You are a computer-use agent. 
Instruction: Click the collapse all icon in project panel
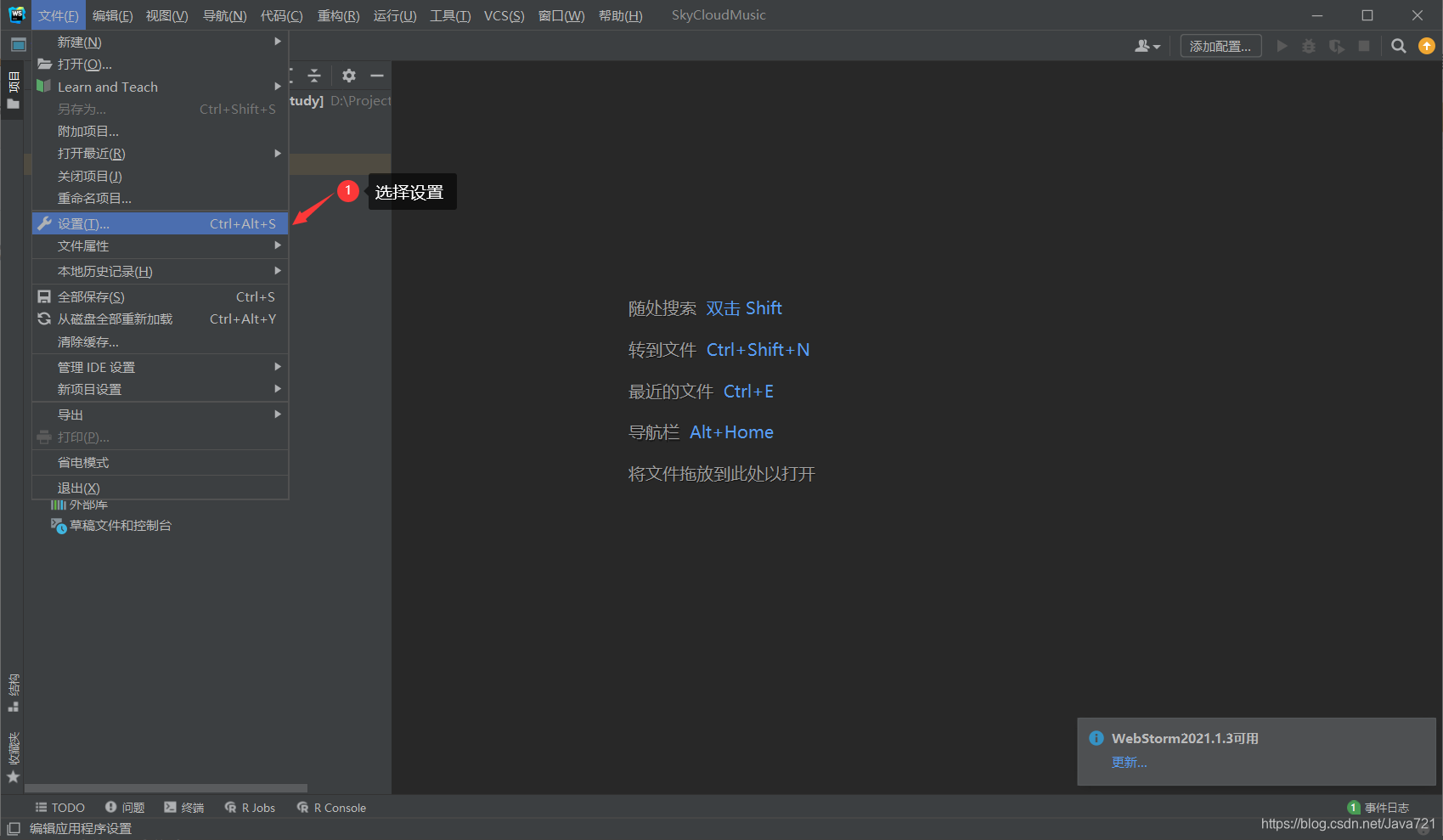[x=314, y=76]
